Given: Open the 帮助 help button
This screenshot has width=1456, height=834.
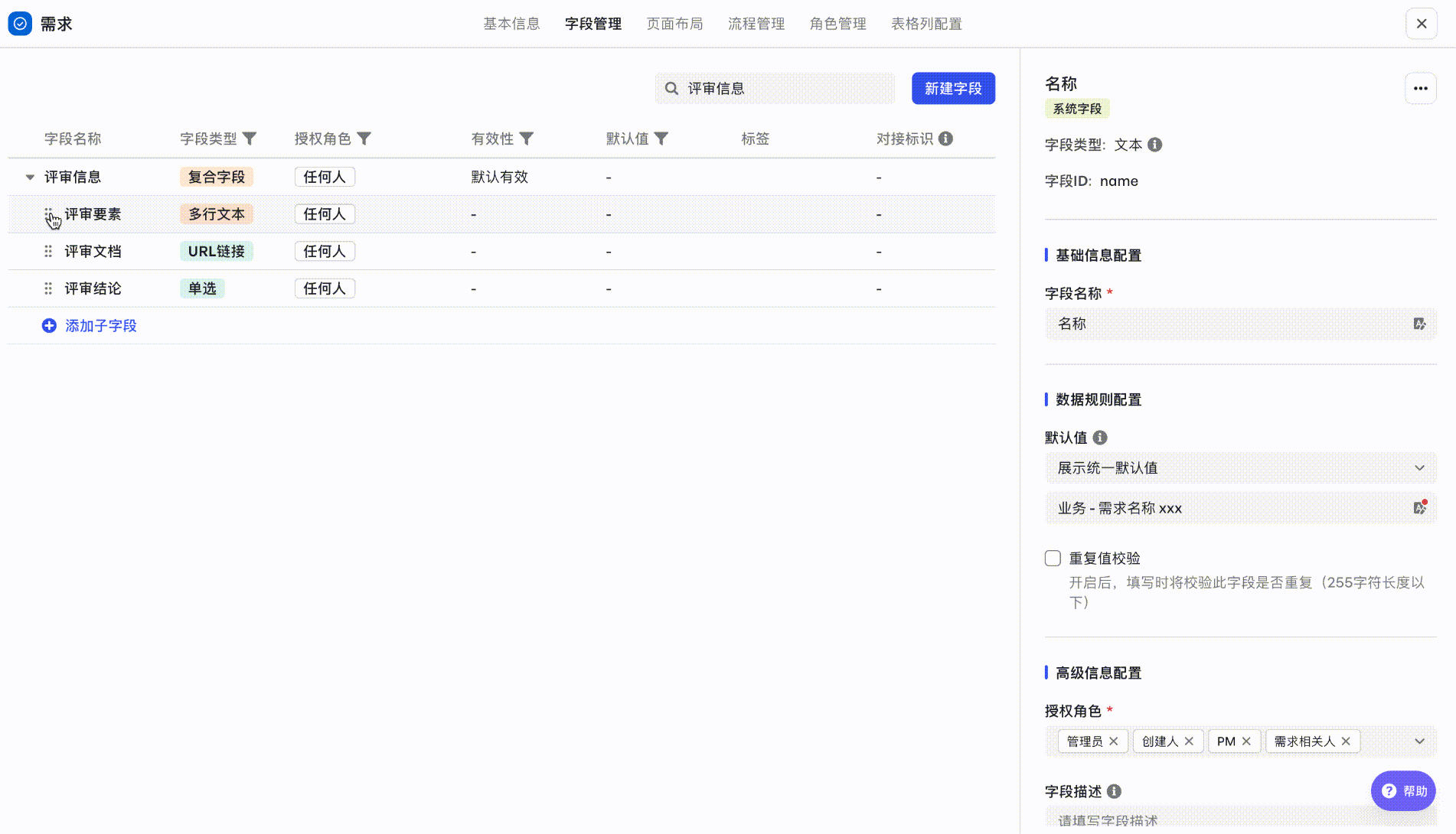Looking at the screenshot, I should tap(1403, 791).
